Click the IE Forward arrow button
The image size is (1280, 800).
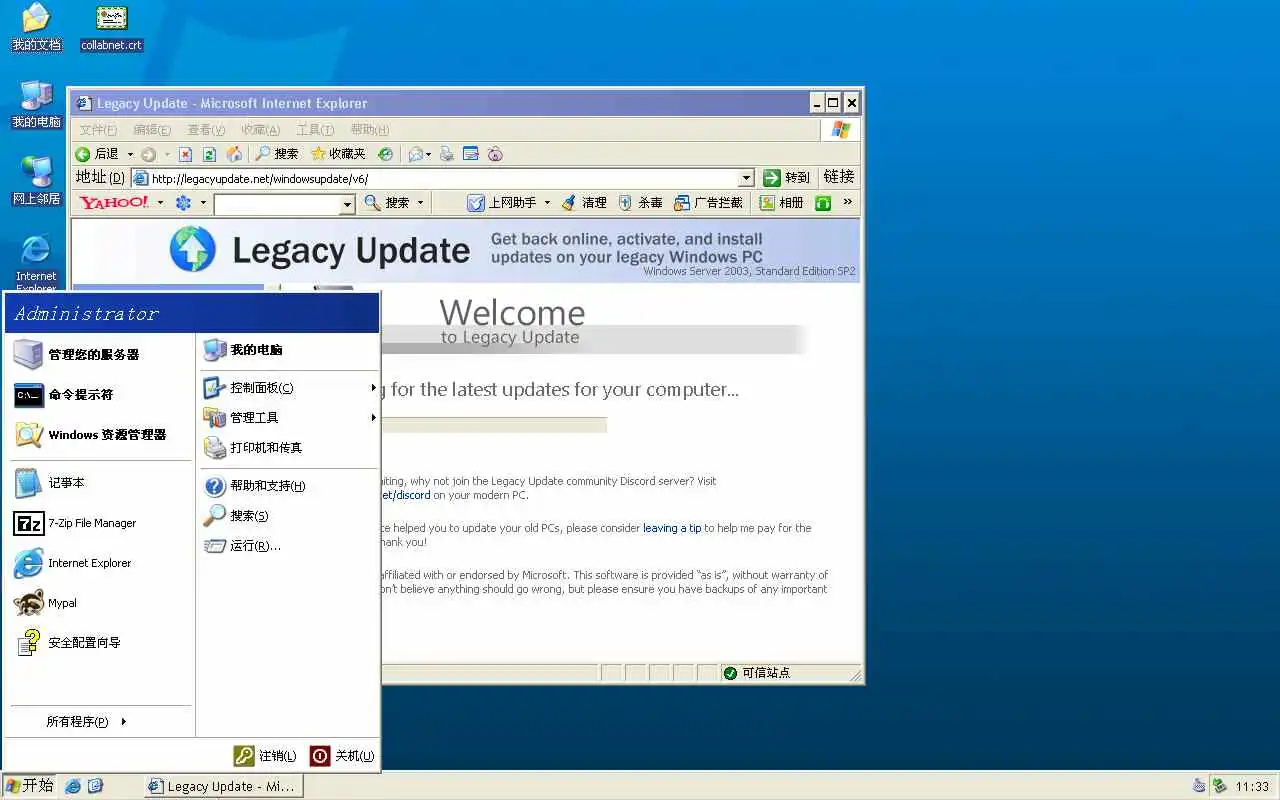(148, 154)
